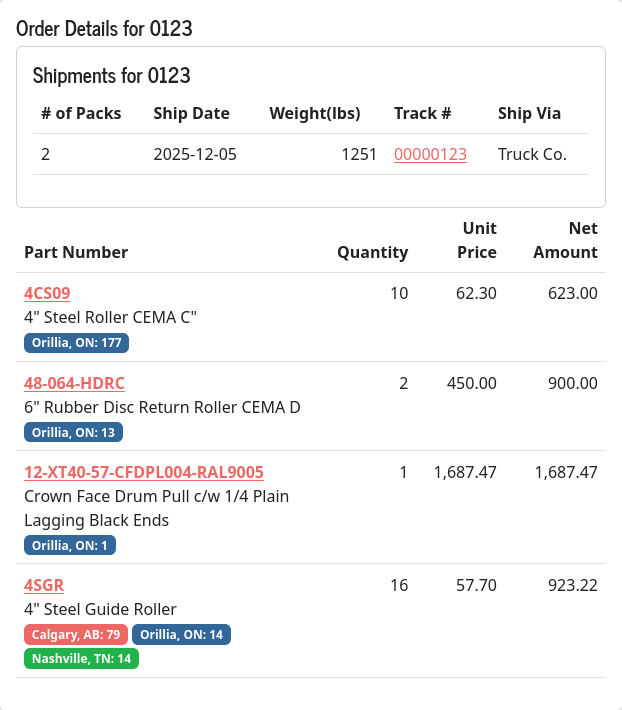The height and width of the screenshot is (710, 622).
Task: Open tracking number 00000123 link
Action: coord(430,154)
